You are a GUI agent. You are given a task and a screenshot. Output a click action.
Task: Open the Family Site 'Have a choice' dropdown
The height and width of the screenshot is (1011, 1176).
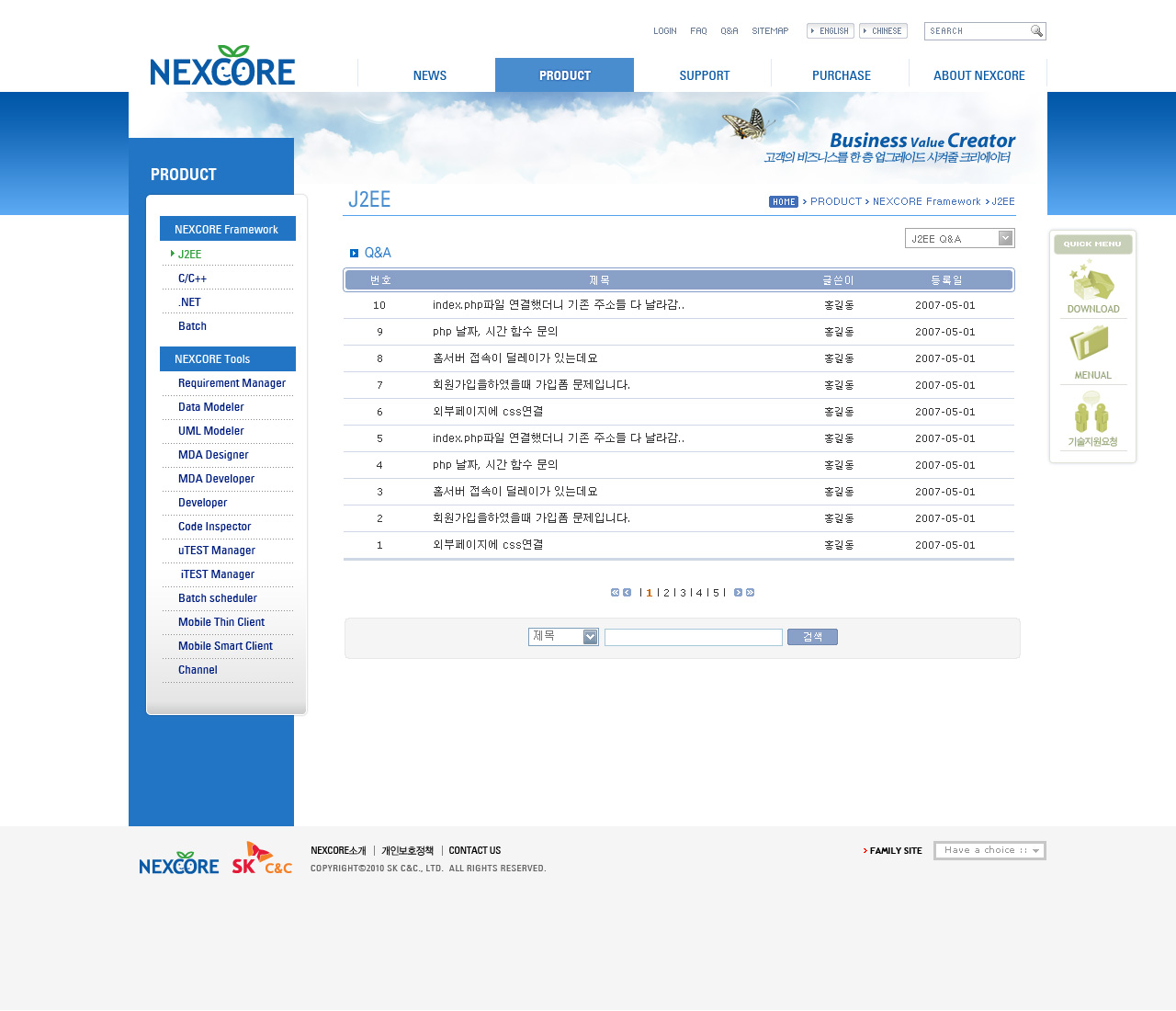(x=989, y=850)
